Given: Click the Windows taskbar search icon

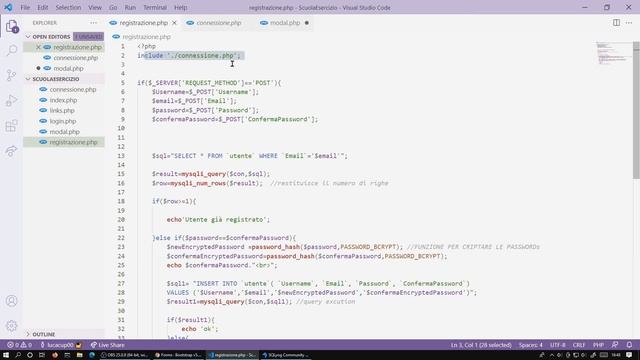Looking at the screenshot, I should (x=18, y=355).
